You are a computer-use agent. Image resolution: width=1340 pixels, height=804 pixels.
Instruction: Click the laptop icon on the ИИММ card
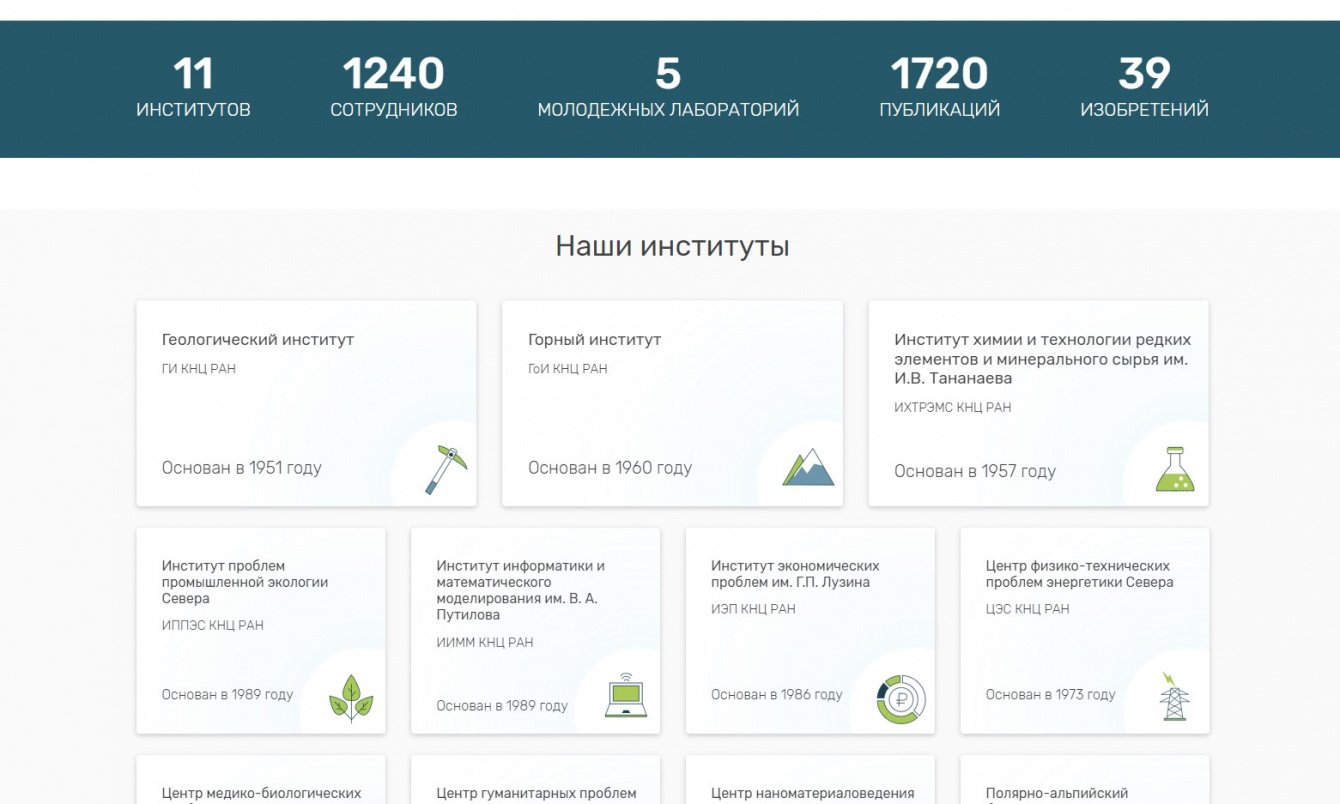pyautogui.click(x=626, y=695)
